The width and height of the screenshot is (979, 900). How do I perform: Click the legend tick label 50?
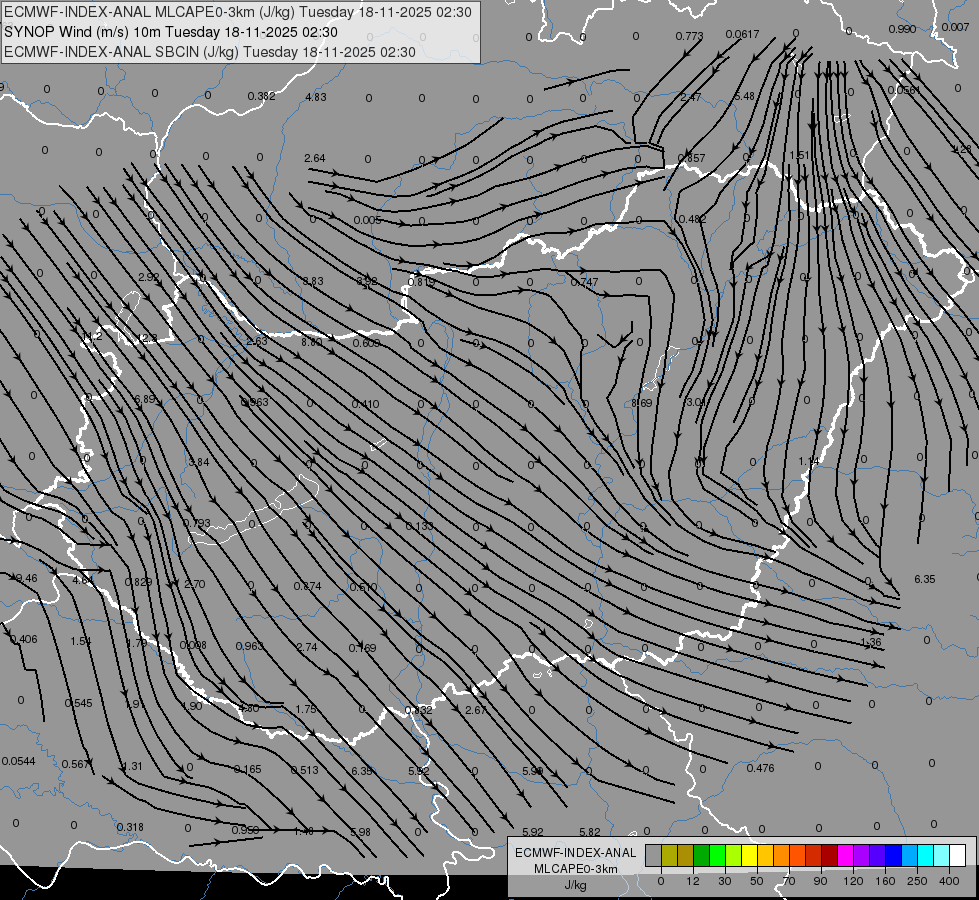[756, 881]
